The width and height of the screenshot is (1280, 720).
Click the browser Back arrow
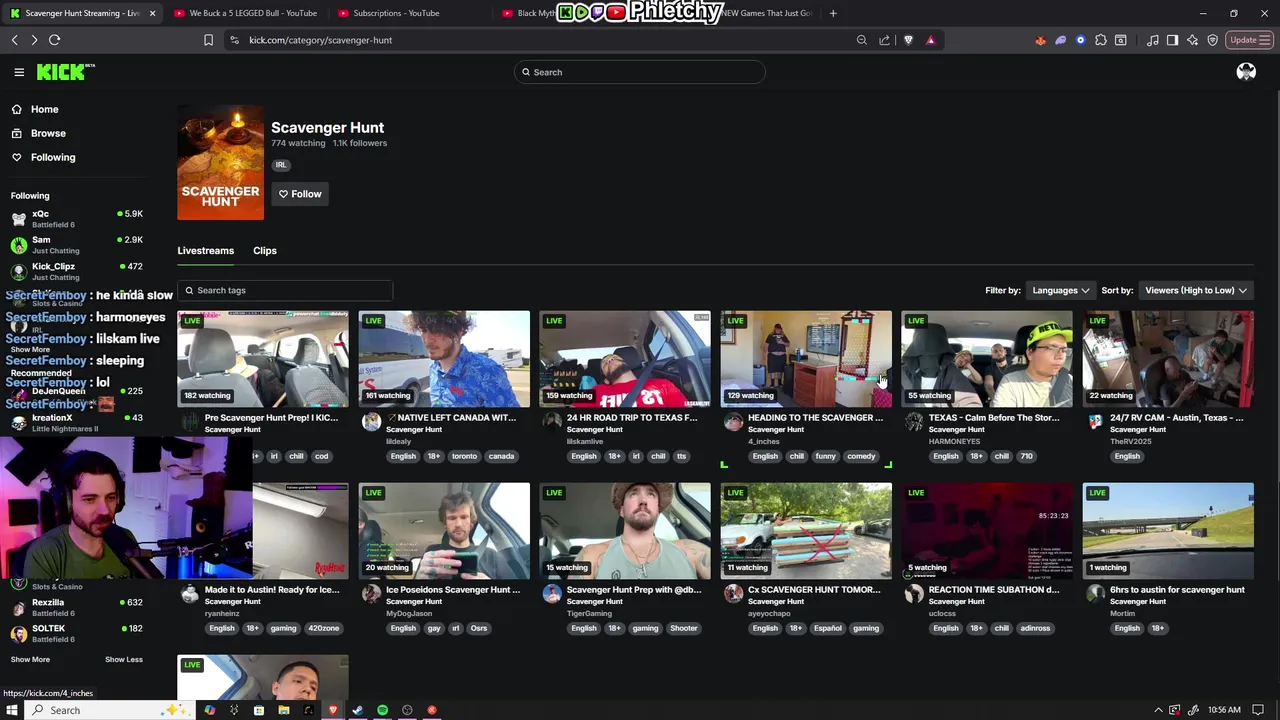coord(15,40)
